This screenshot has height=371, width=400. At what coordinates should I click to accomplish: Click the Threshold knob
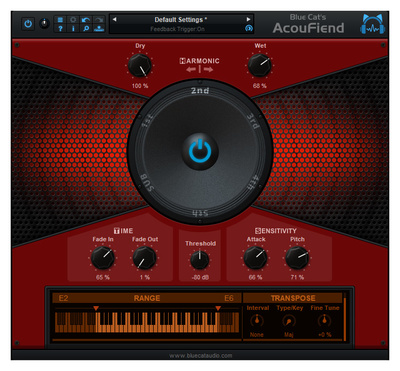tap(200, 260)
